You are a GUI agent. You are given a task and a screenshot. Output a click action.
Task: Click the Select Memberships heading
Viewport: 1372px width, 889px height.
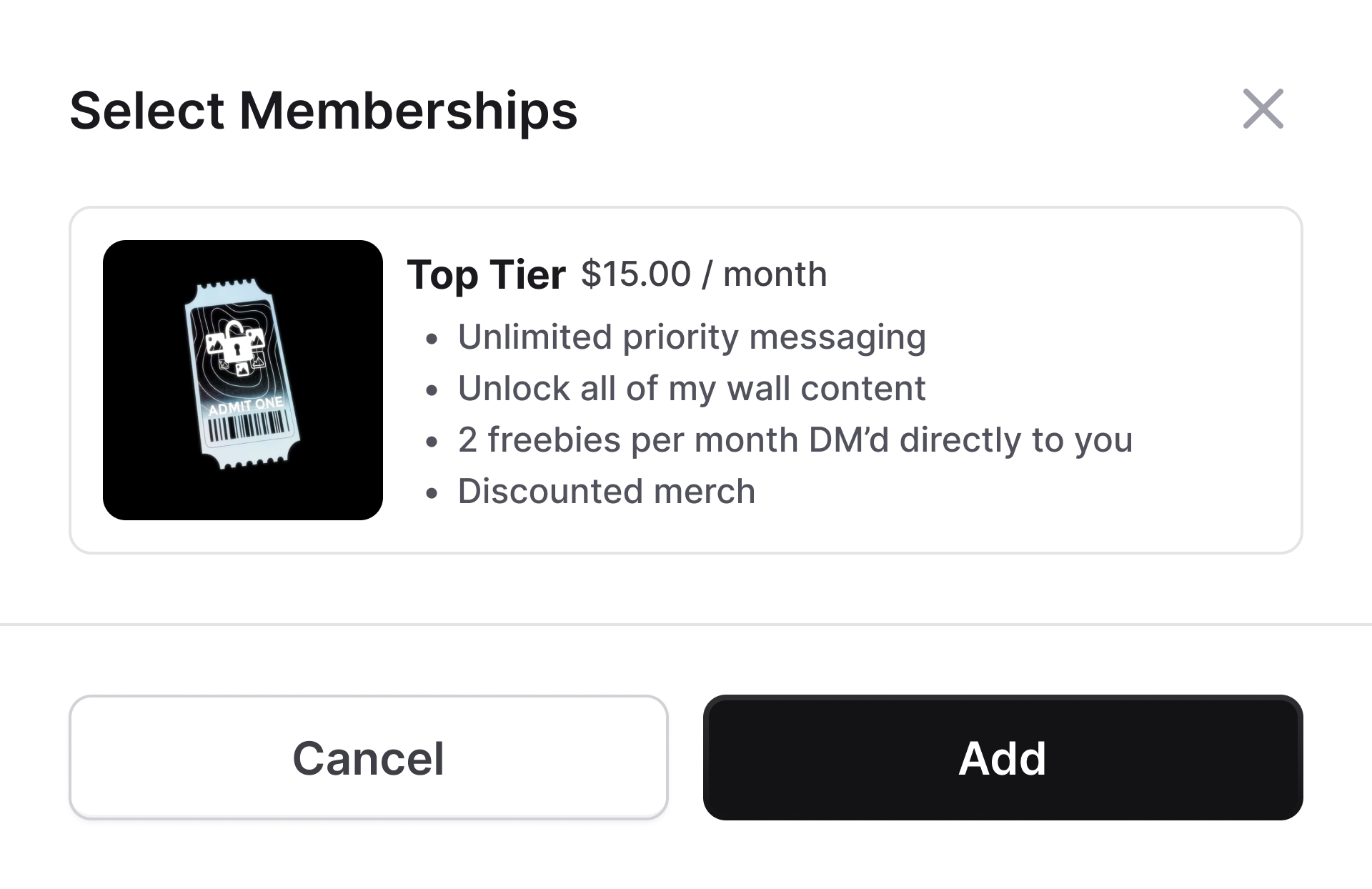(x=323, y=111)
